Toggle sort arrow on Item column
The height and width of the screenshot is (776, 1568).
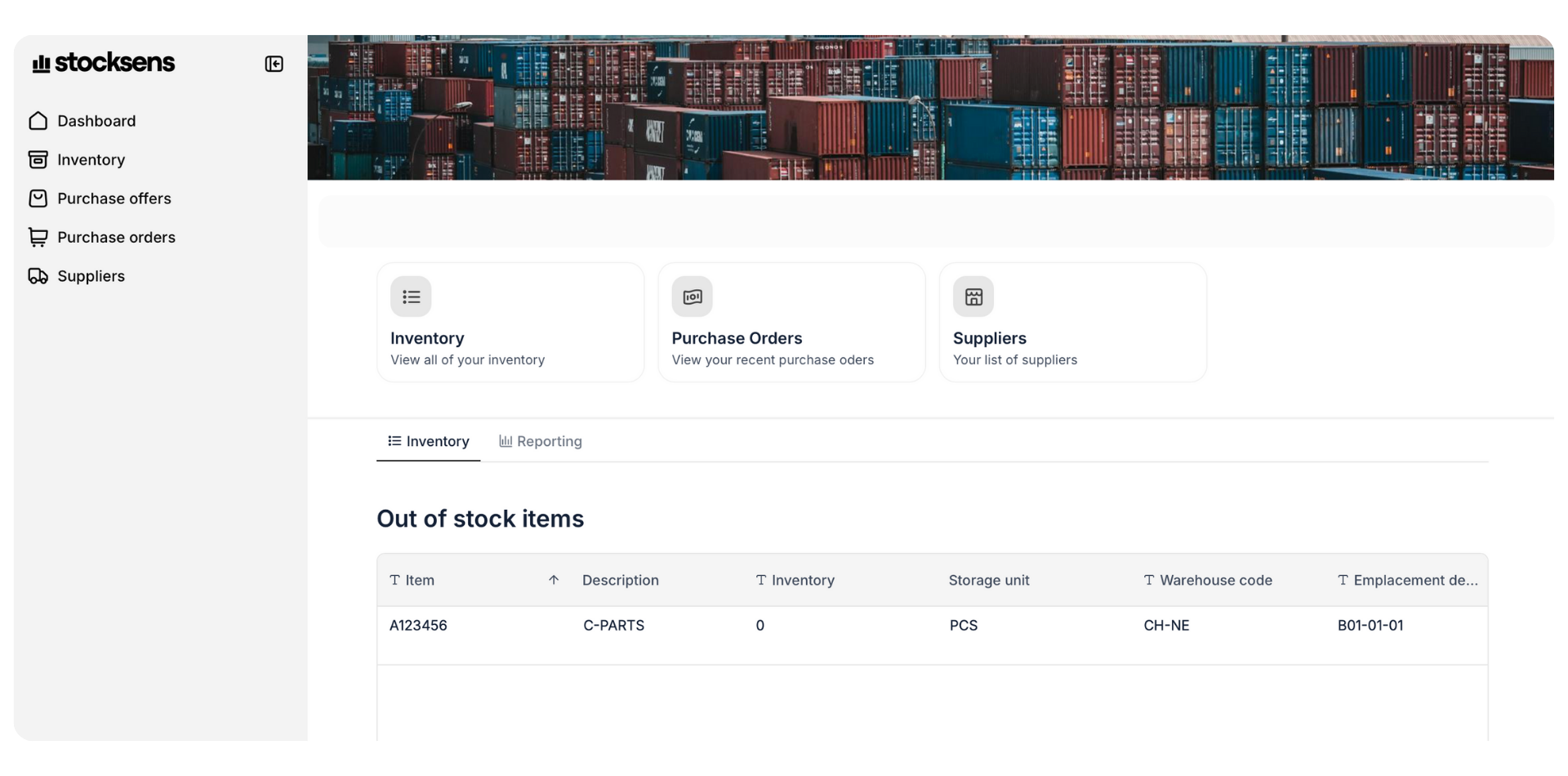point(554,580)
